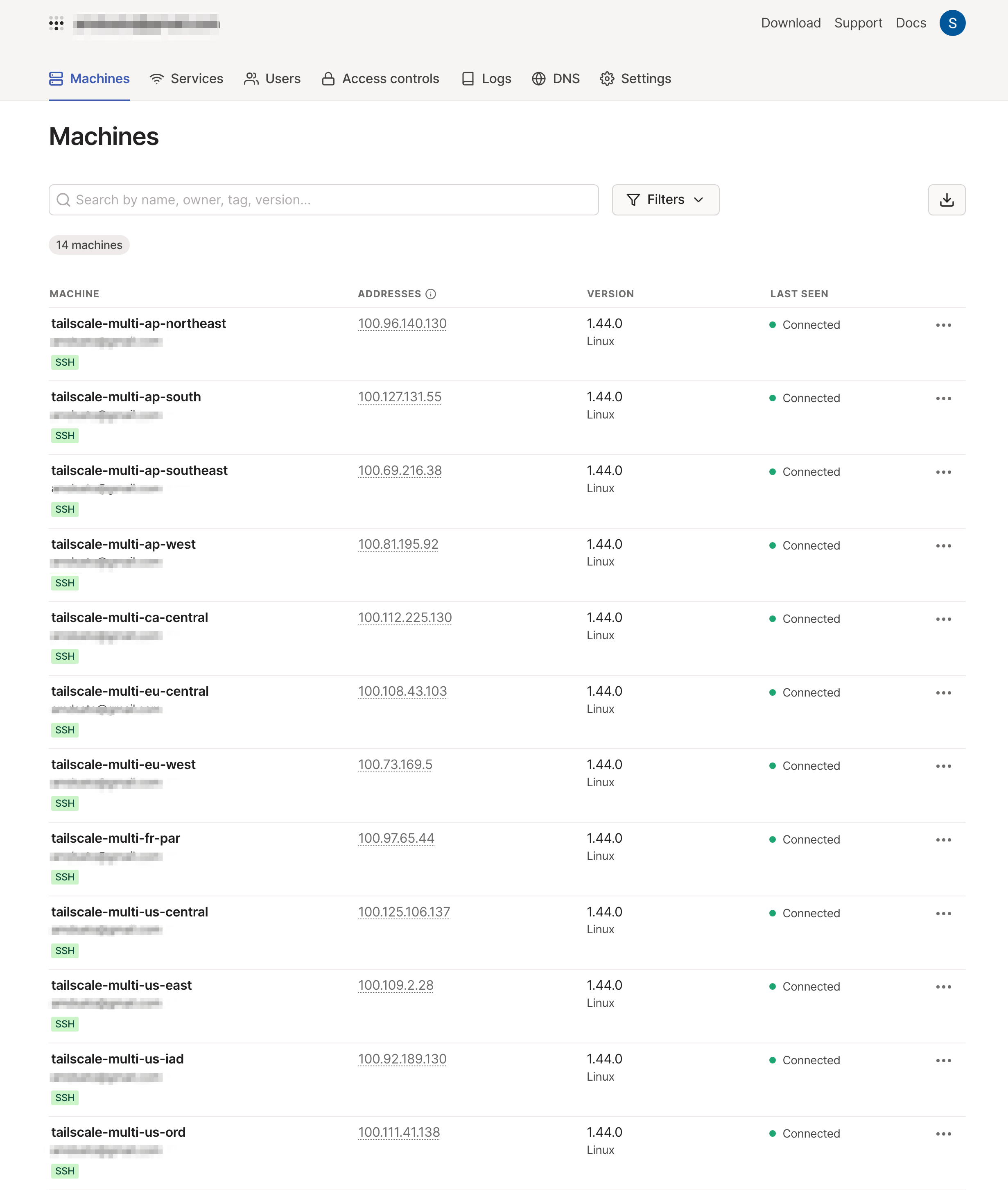Open three-dot menu for tailscale-multi-us-ord
This screenshot has height=1190, width=1008.
click(943, 1133)
